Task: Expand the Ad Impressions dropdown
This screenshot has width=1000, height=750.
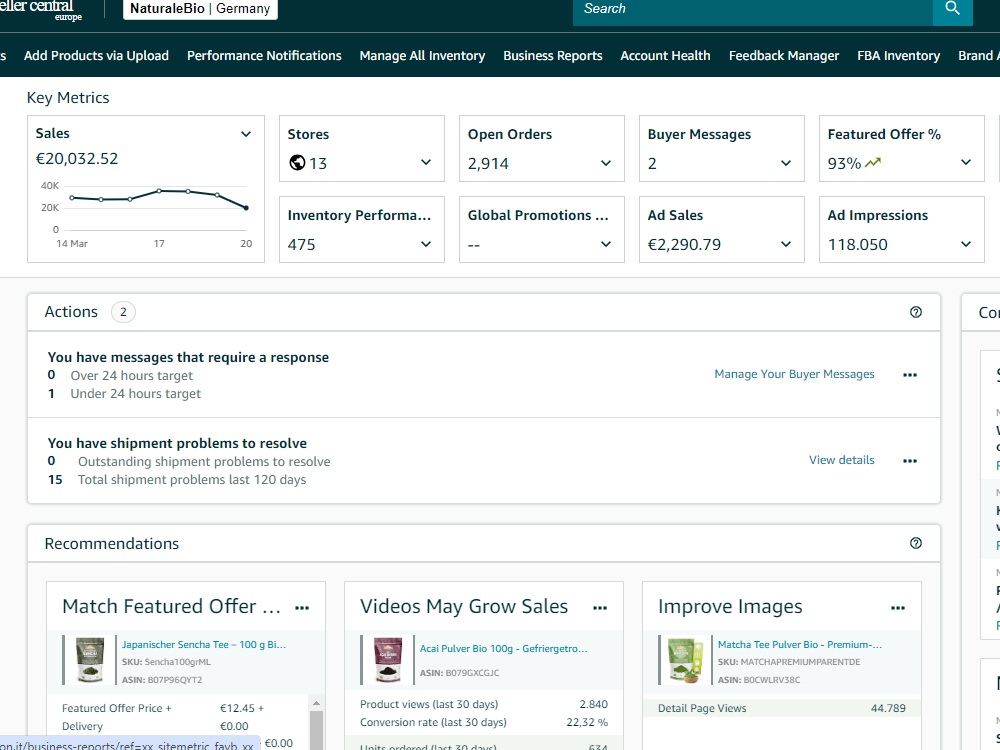Action: coord(966,244)
